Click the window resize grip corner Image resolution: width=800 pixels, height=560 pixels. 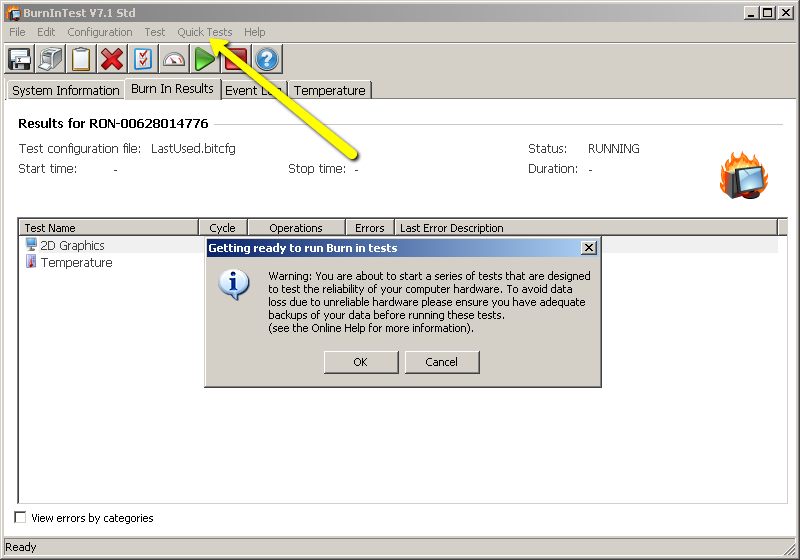(790, 549)
